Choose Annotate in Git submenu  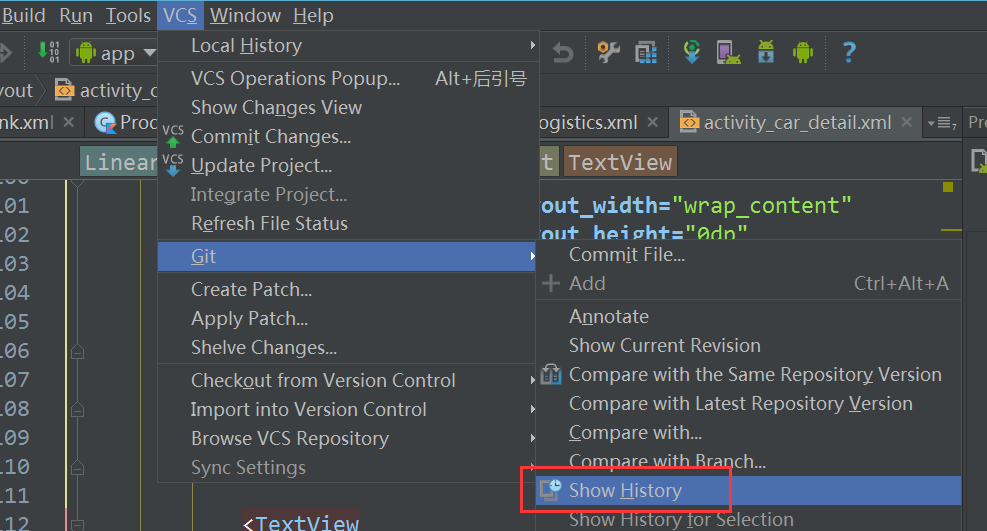(748, 316)
